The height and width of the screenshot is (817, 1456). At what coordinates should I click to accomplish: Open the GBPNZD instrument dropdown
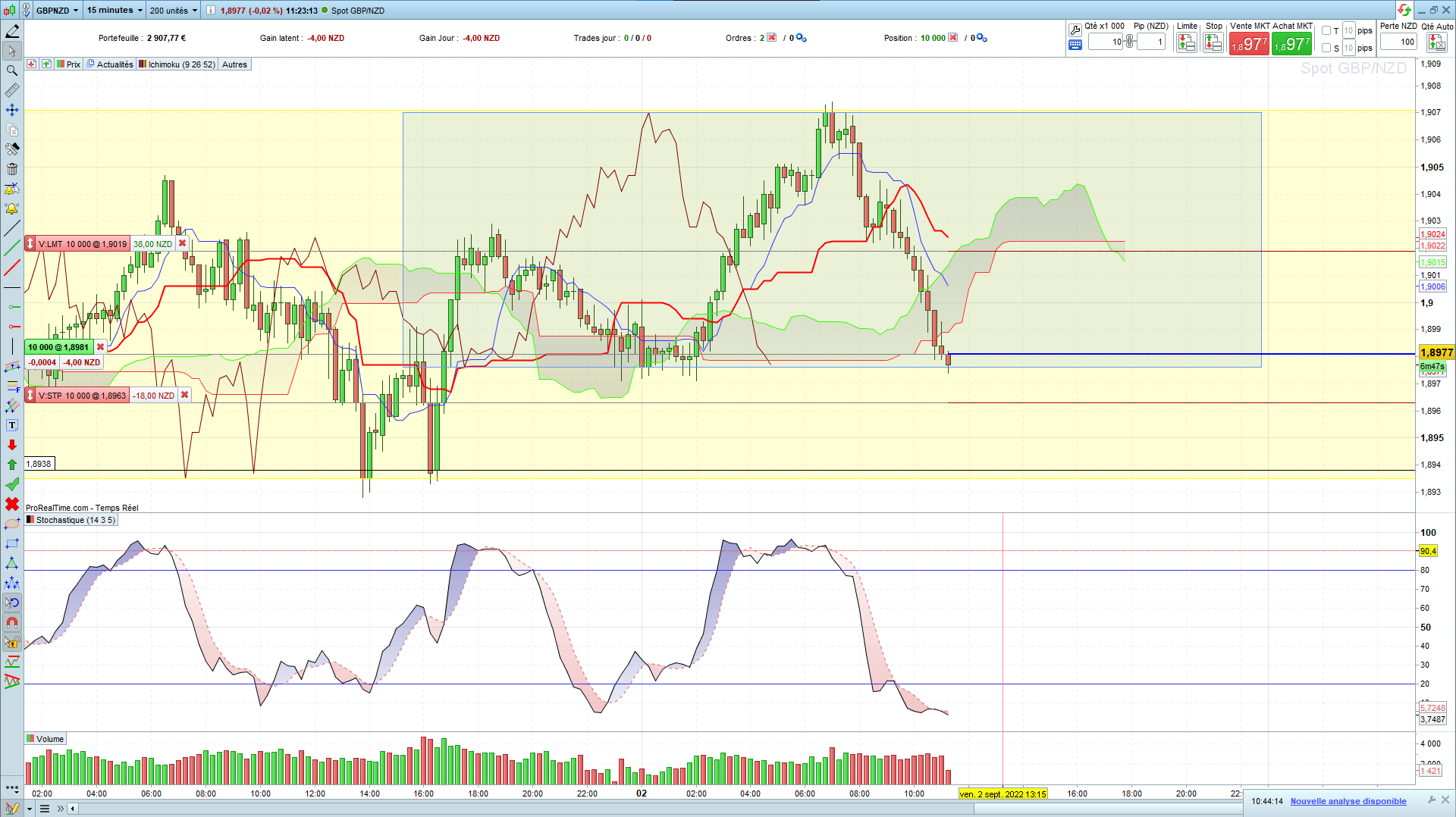(x=57, y=10)
